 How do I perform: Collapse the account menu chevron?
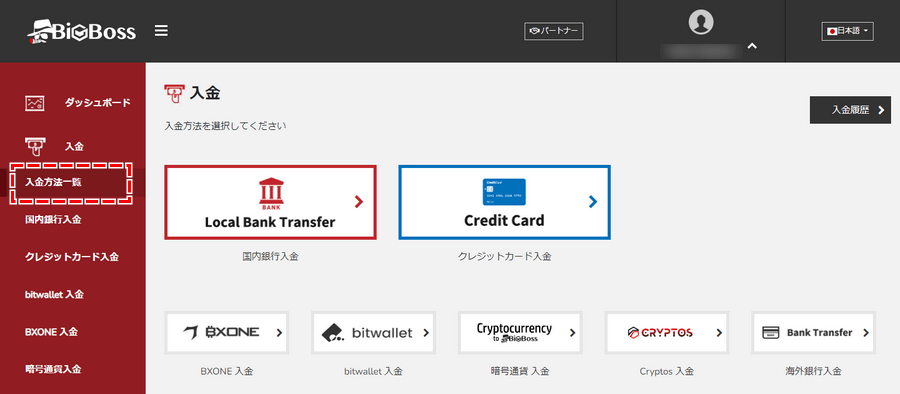click(x=752, y=46)
